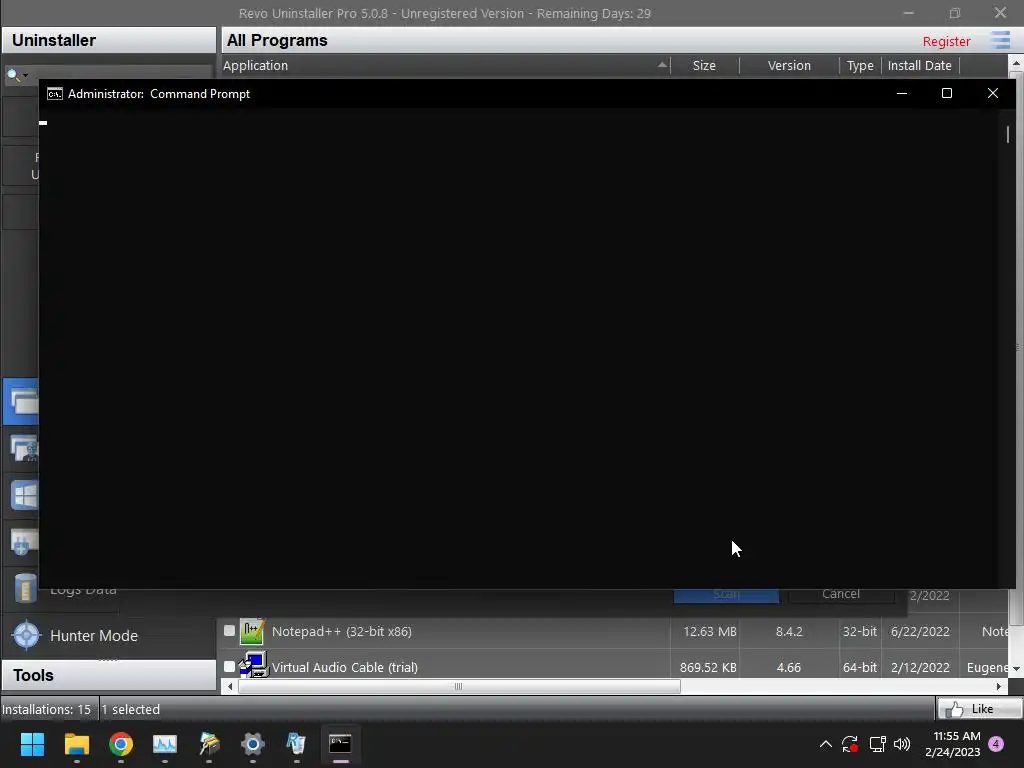Image resolution: width=1024 pixels, height=768 pixels.
Task: Open the notification center badge
Action: [x=996, y=744]
